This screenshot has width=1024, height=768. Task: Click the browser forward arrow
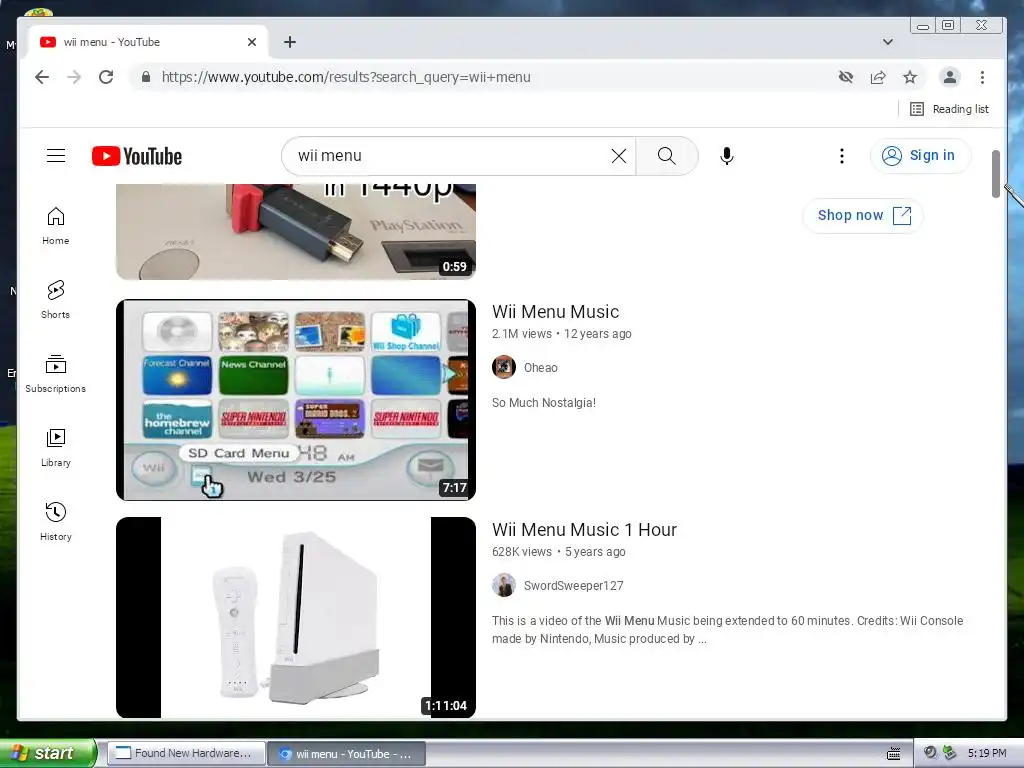click(74, 77)
